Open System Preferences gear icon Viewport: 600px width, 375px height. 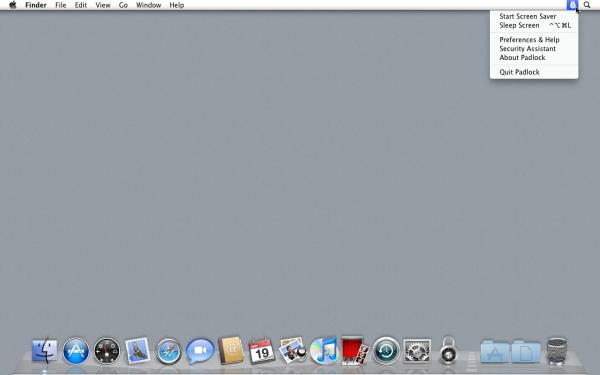coord(417,351)
